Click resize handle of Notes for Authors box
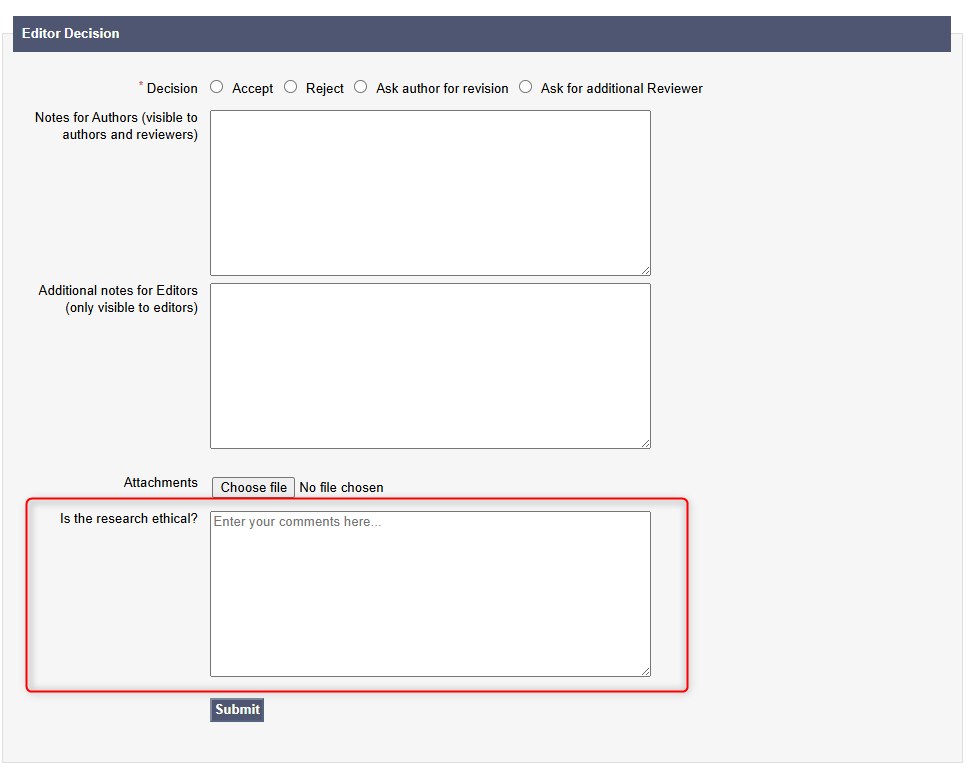The image size is (975, 763). point(645,270)
